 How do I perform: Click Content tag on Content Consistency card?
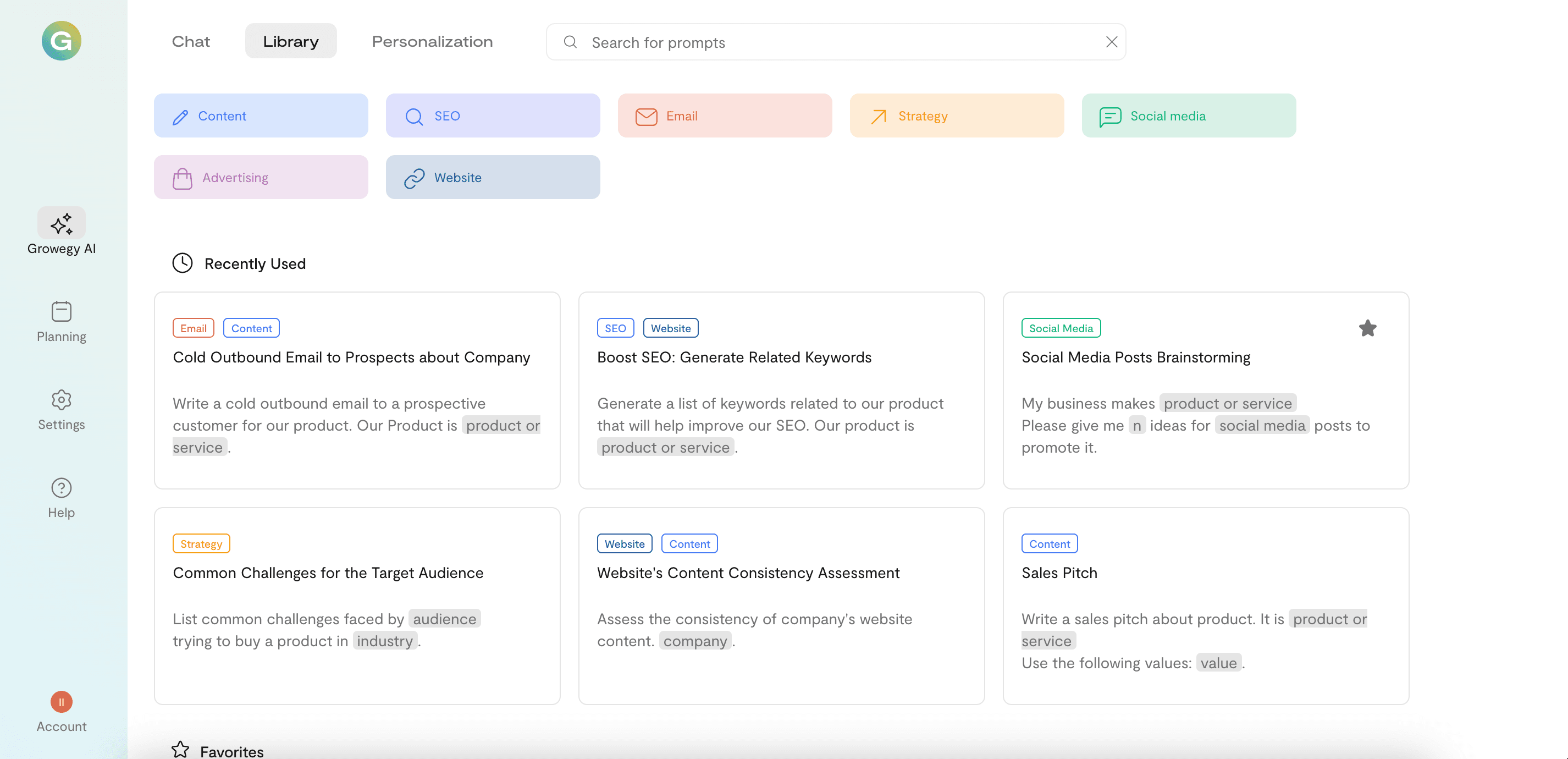point(689,544)
